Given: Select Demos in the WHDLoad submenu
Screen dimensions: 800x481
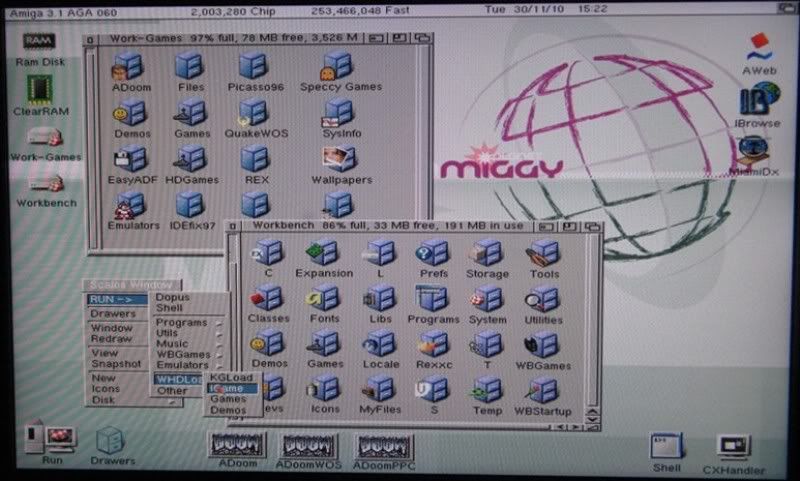Looking at the screenshot, I should [228, 410].
